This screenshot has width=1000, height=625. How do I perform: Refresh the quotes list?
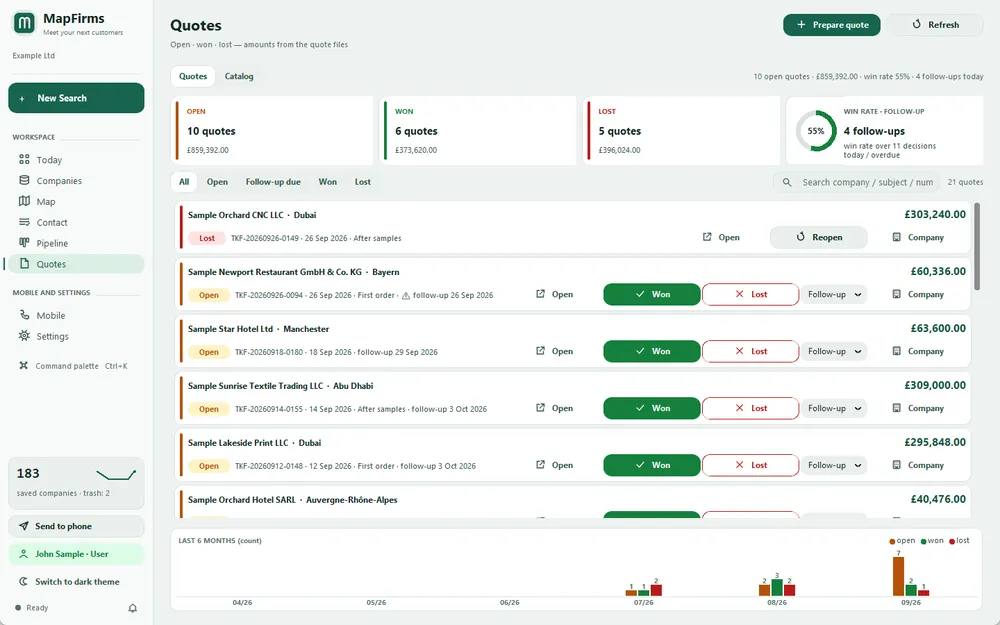(x=935, y=25)
